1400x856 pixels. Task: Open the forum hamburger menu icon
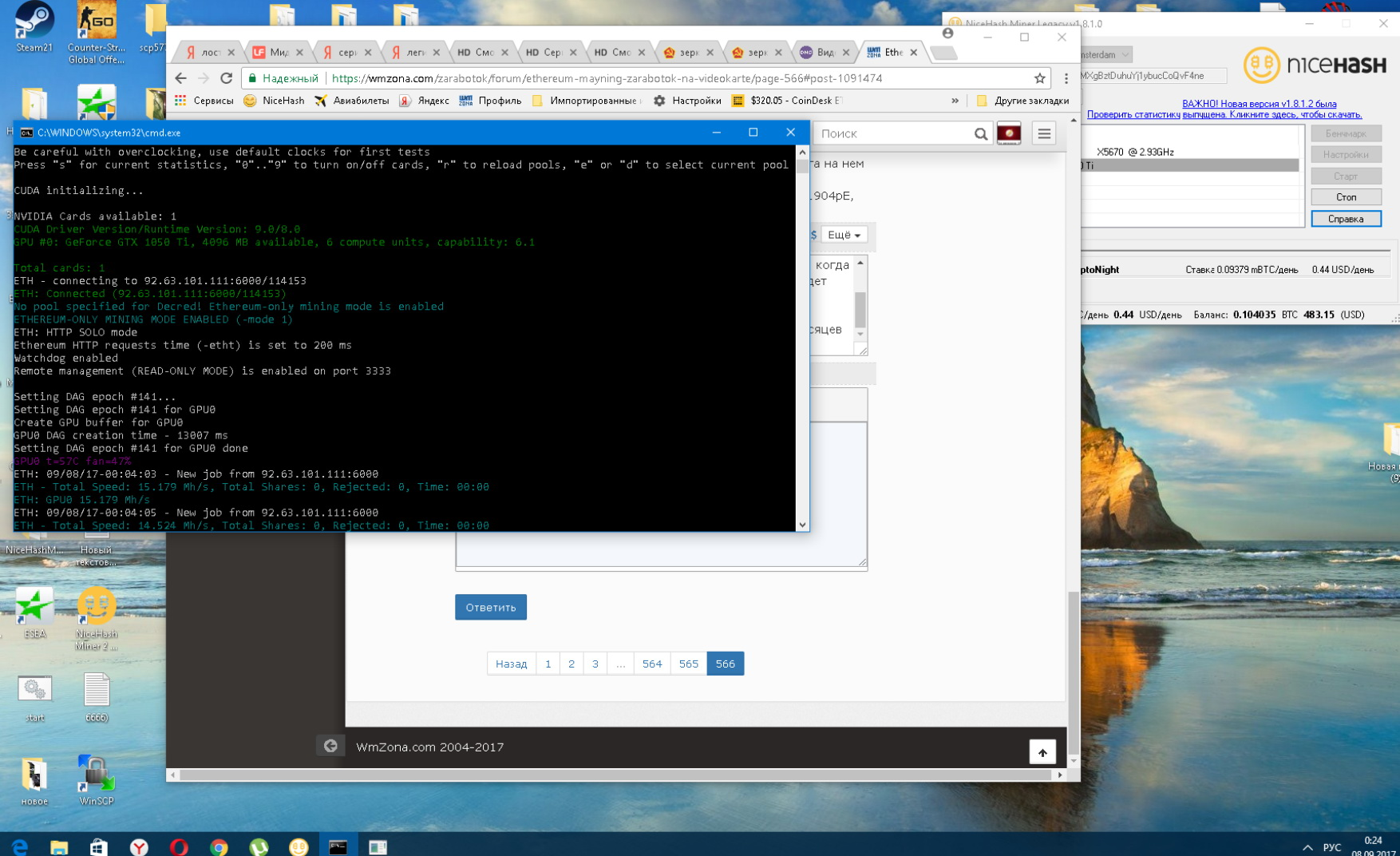1044,133
